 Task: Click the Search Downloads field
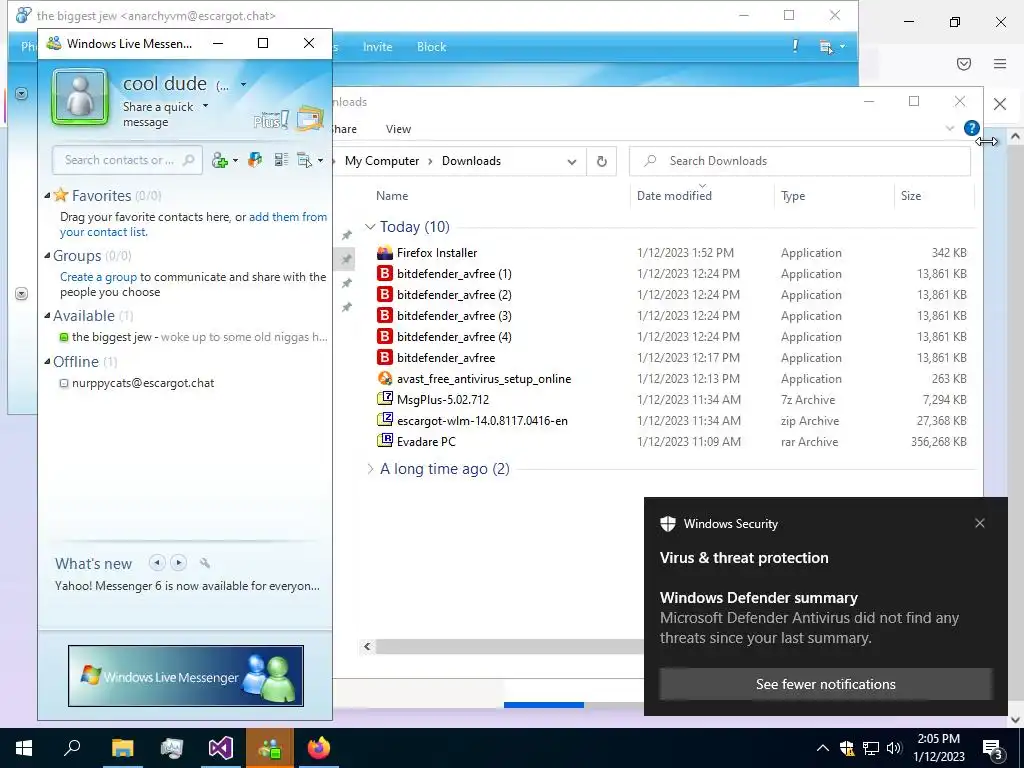pyautogui.click(x=800, y=161)
